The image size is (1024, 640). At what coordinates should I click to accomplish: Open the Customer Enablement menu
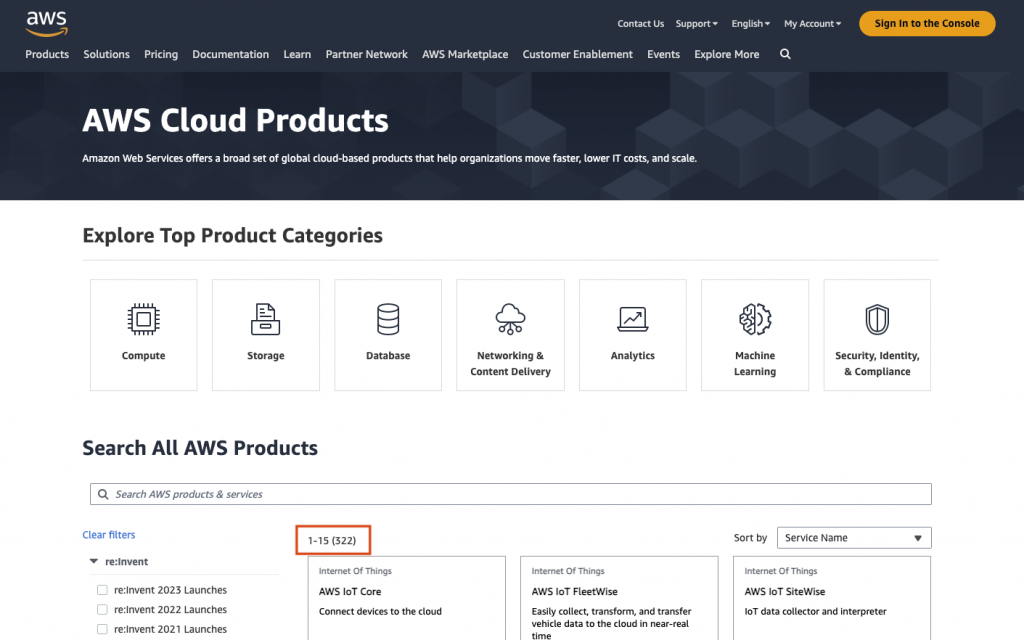pyautogui.click(x=577, y=54)
